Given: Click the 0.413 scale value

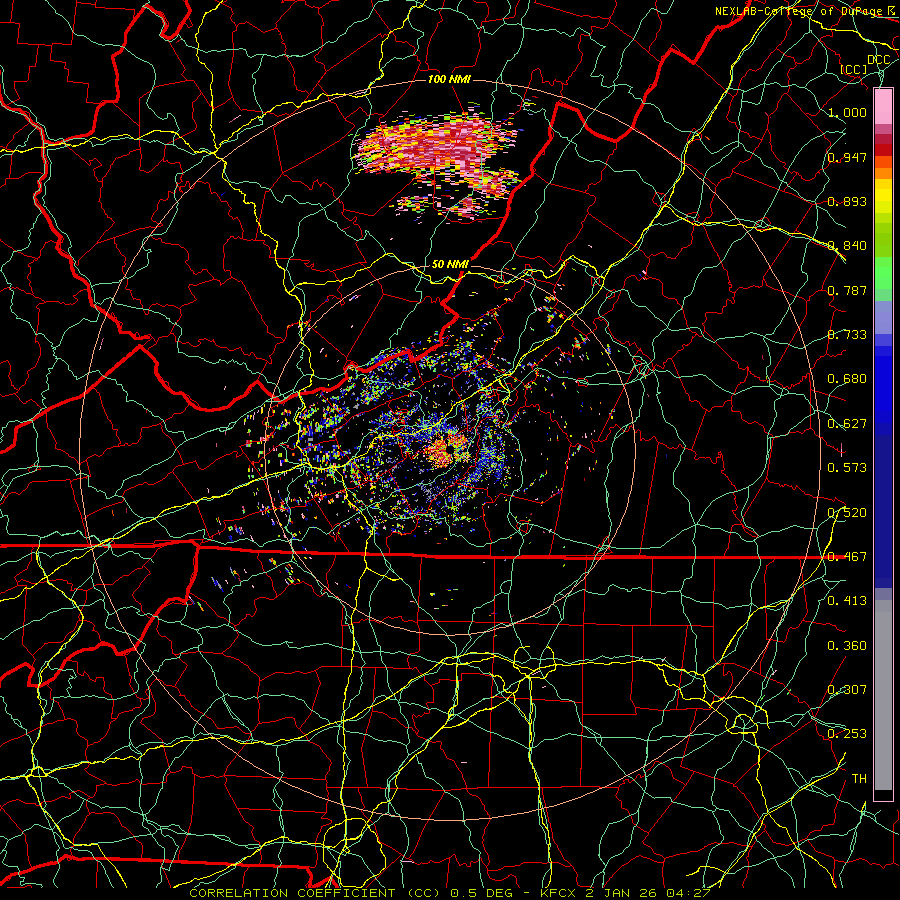Looking at the screenshot, I should pyautogui.click(x=847, y=601).
